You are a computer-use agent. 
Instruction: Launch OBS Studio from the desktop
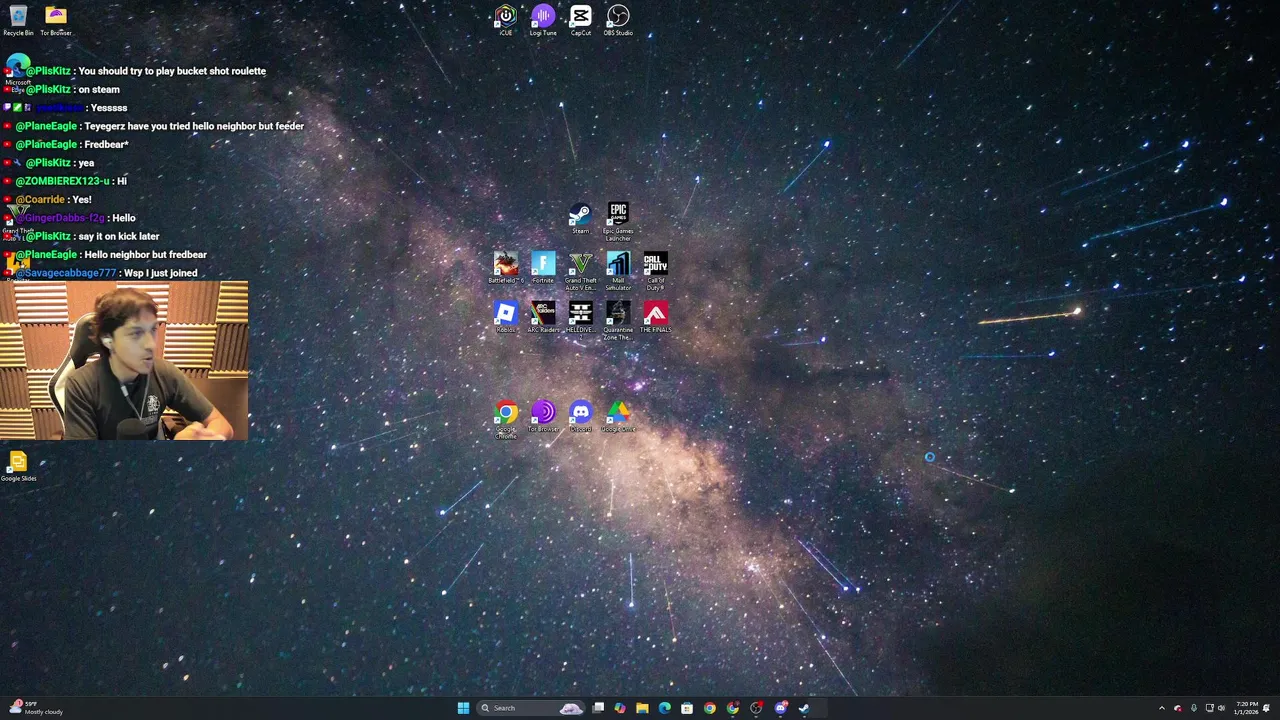pos(618,20)
